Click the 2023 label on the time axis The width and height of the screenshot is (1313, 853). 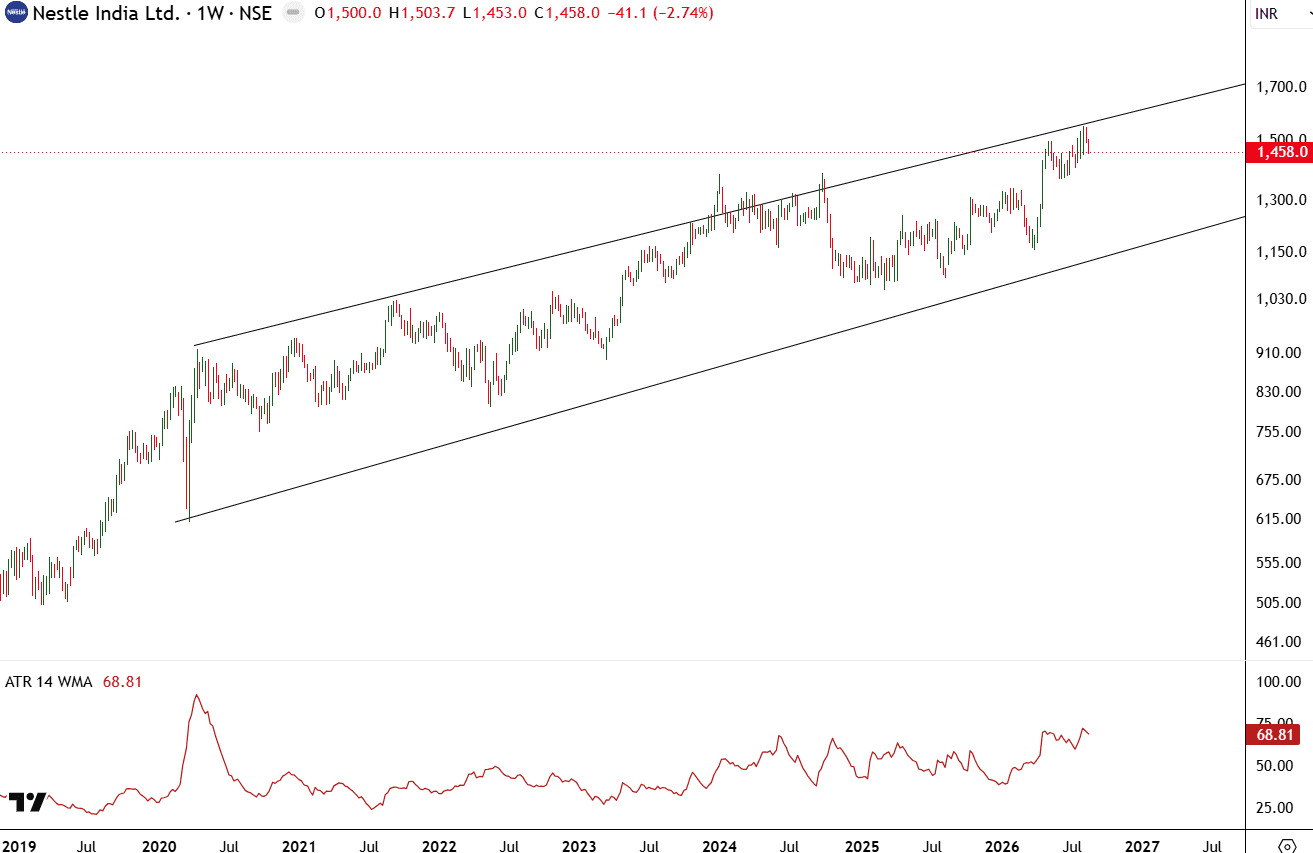pos(579,846)
